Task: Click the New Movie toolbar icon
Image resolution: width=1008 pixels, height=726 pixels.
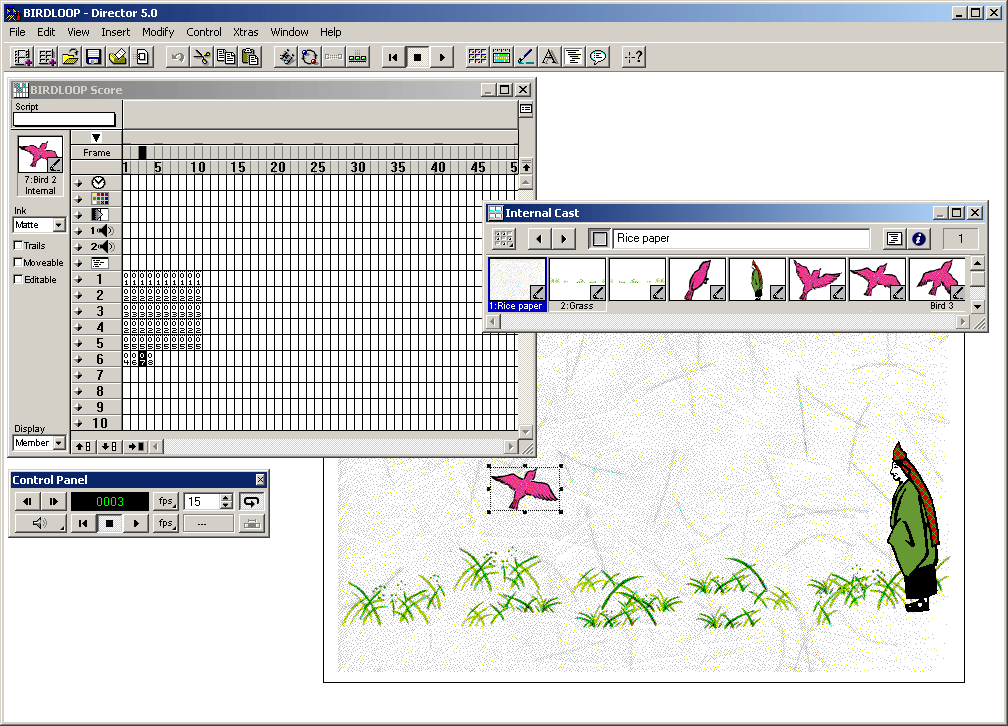Action: click(22, 57)
